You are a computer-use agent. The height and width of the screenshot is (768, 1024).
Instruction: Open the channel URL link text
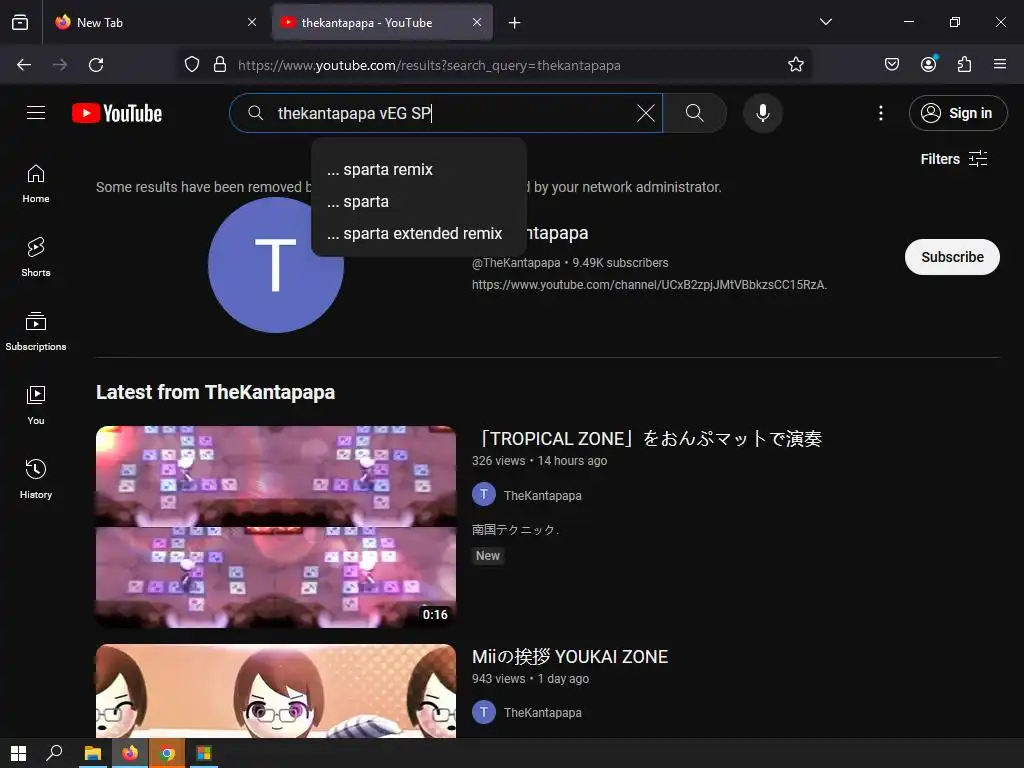[x=649, y=285]
